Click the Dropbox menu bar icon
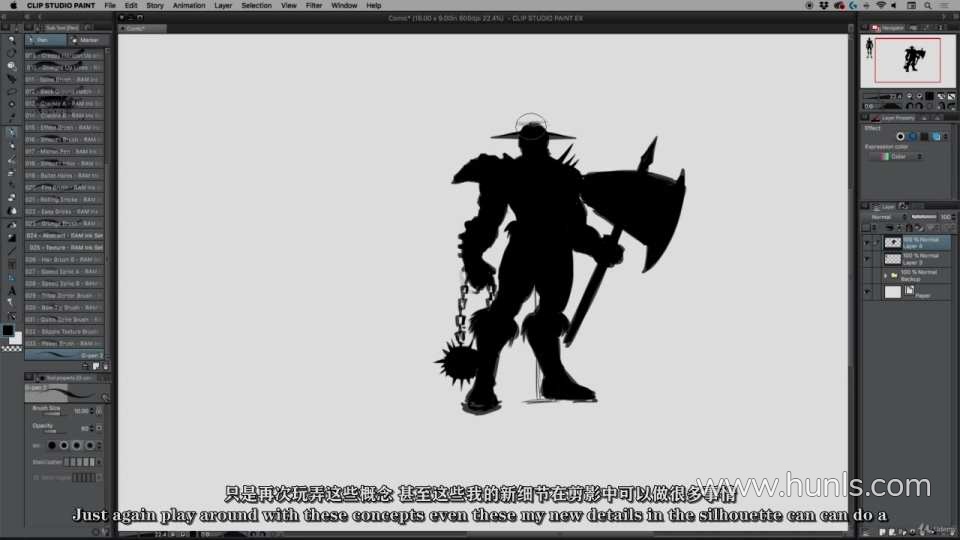 [x=824, y=5]
